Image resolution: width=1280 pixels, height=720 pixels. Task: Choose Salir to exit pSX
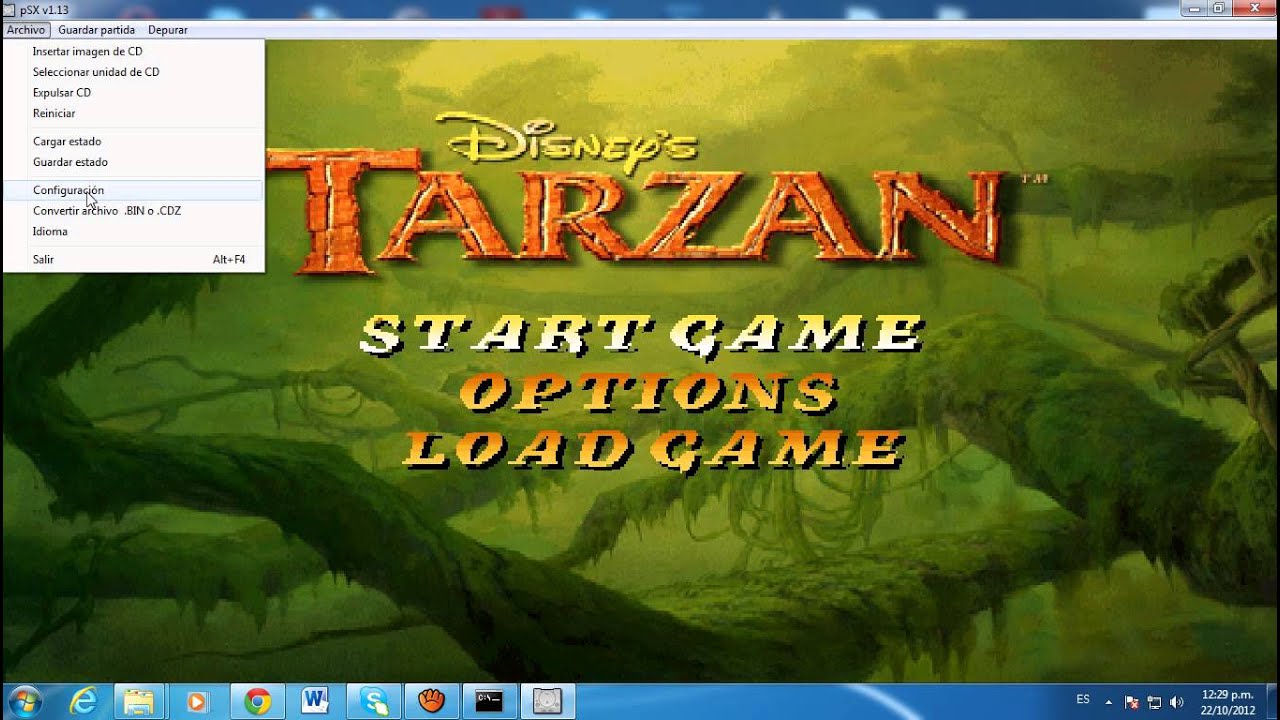point(133,259)
